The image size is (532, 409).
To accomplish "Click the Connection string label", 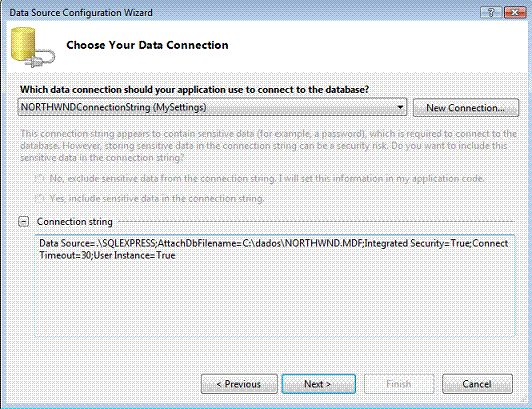I will pos(75,222).
